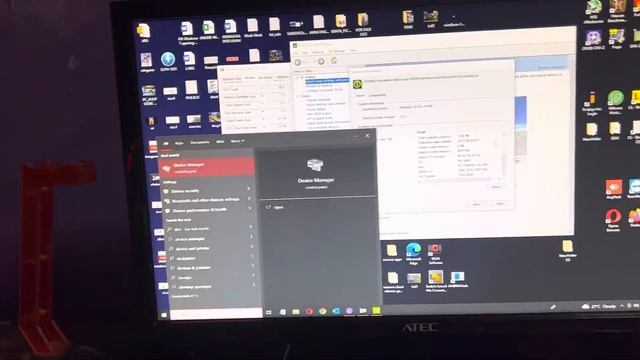Switch to Components tab in System Information
This screenshot has width=640, height=360.
pyautogui.click(x=377, y=95)
